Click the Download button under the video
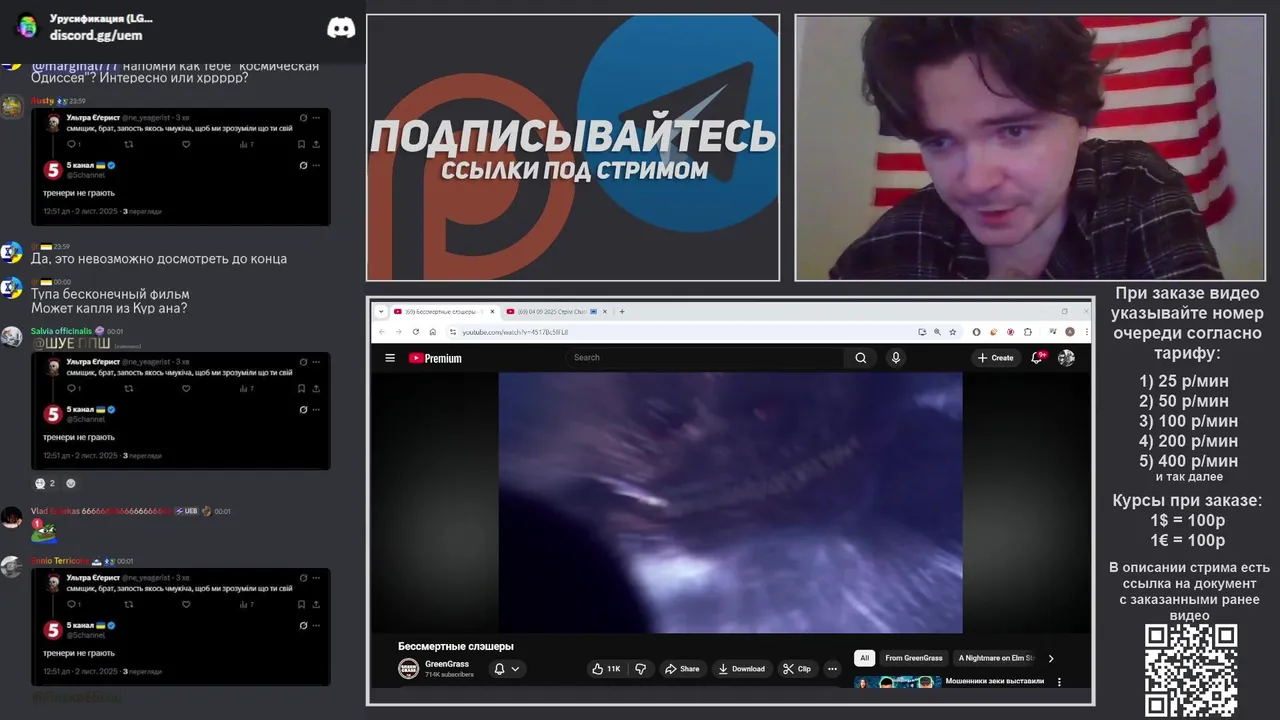Image resolution: width=1280 pixels, height=720 pixels. 742,669
